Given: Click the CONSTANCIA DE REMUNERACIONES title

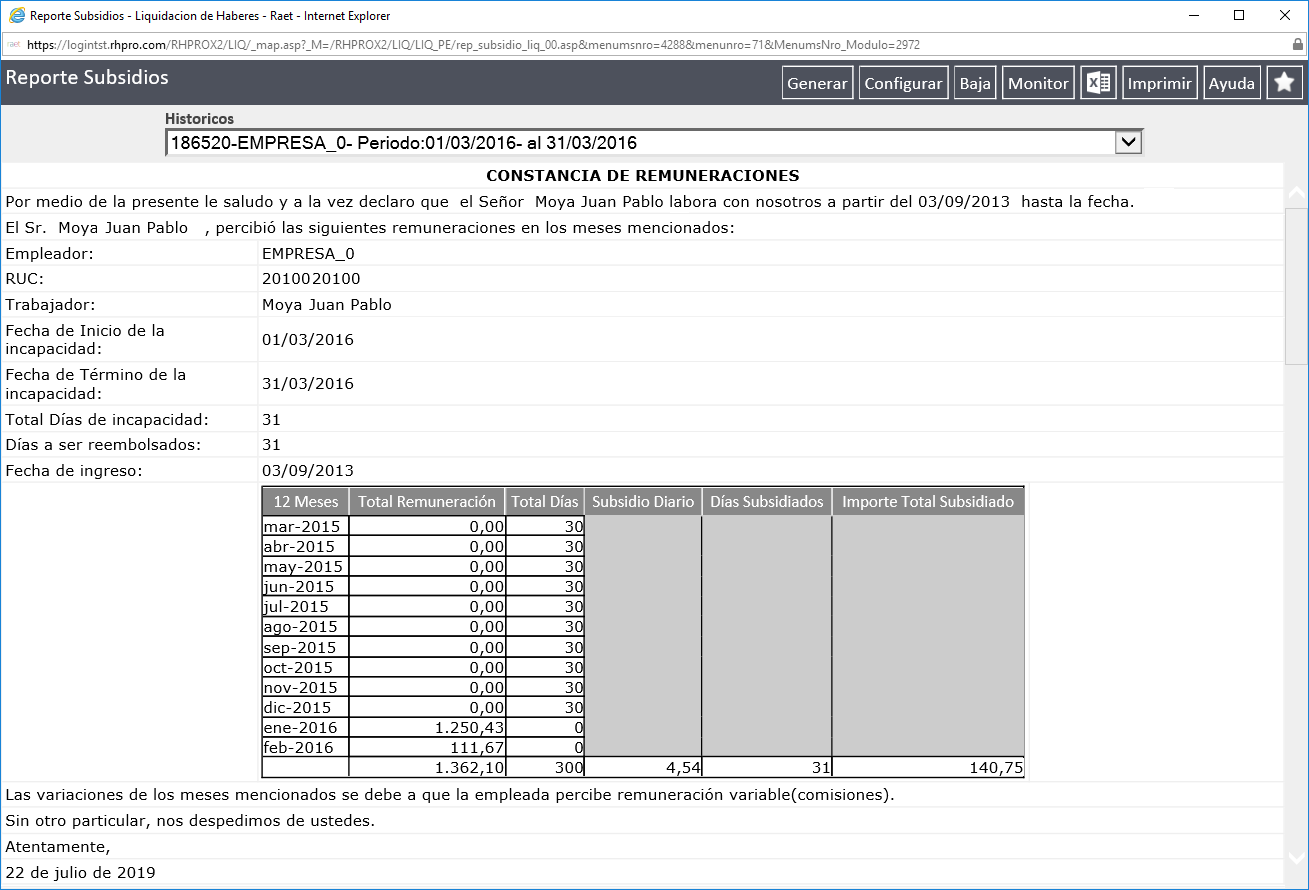Looking at the screenshot, I should 642,176.
